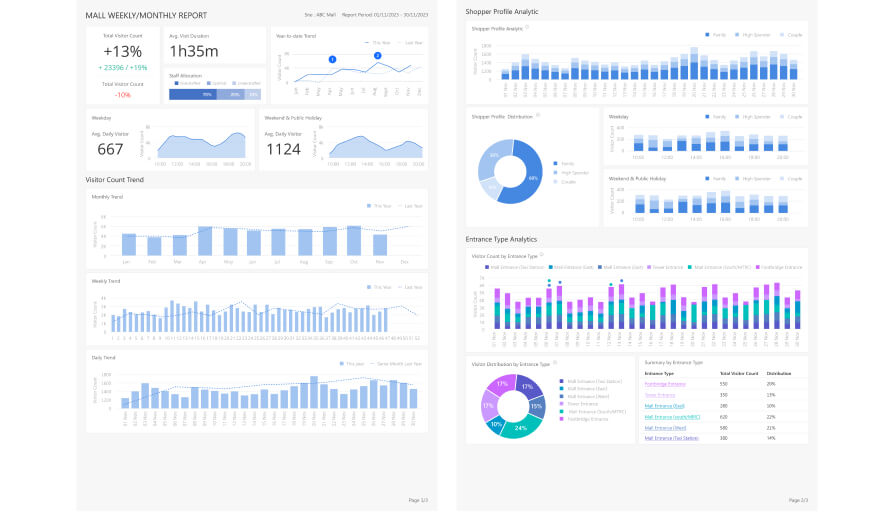894x512 pixels.
Task: Click info icon beside Shopper Profile Analytic title
Action: point(527,28)
